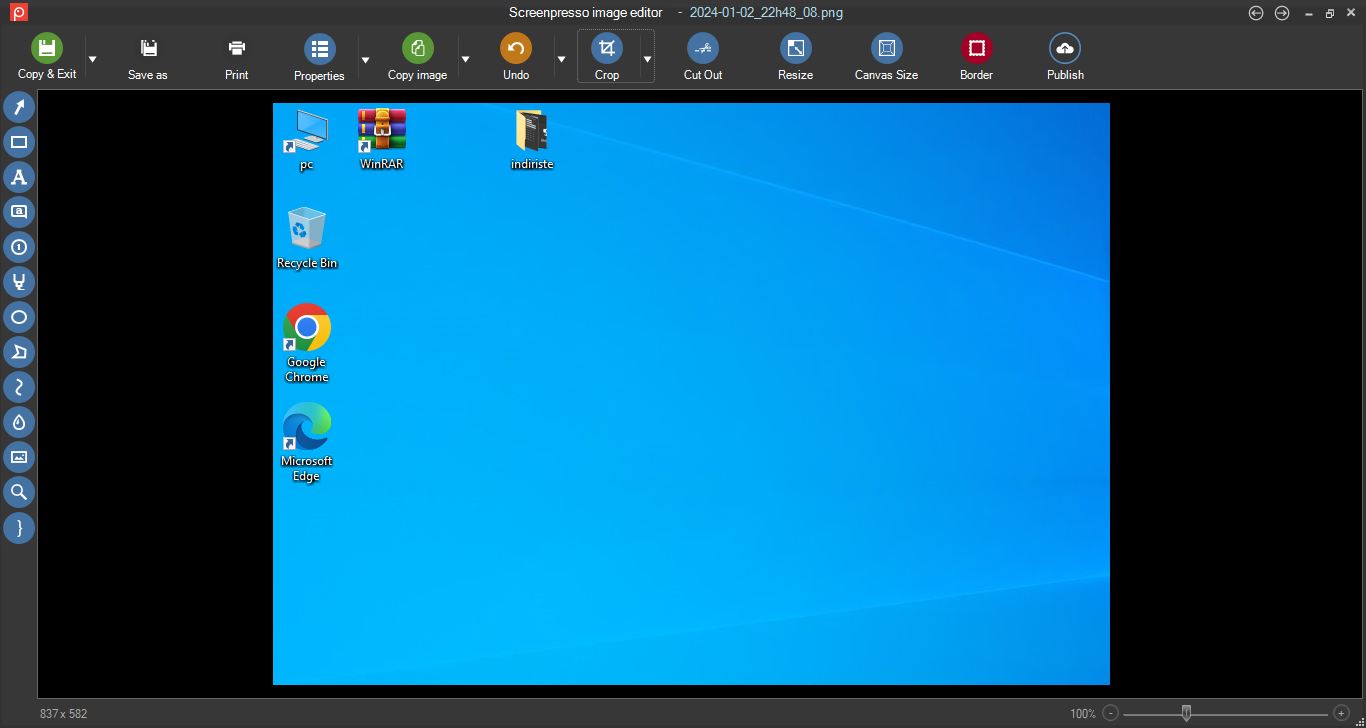Select the Draw rectangle tool

pos(19,142)
